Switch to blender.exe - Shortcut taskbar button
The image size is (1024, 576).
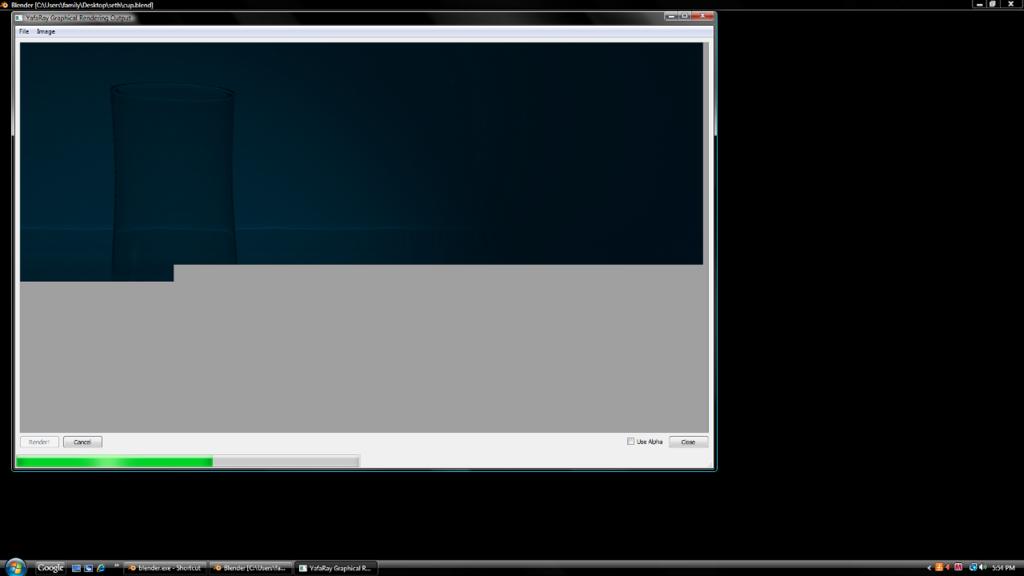pyautogui.click(x=165, y=568)
